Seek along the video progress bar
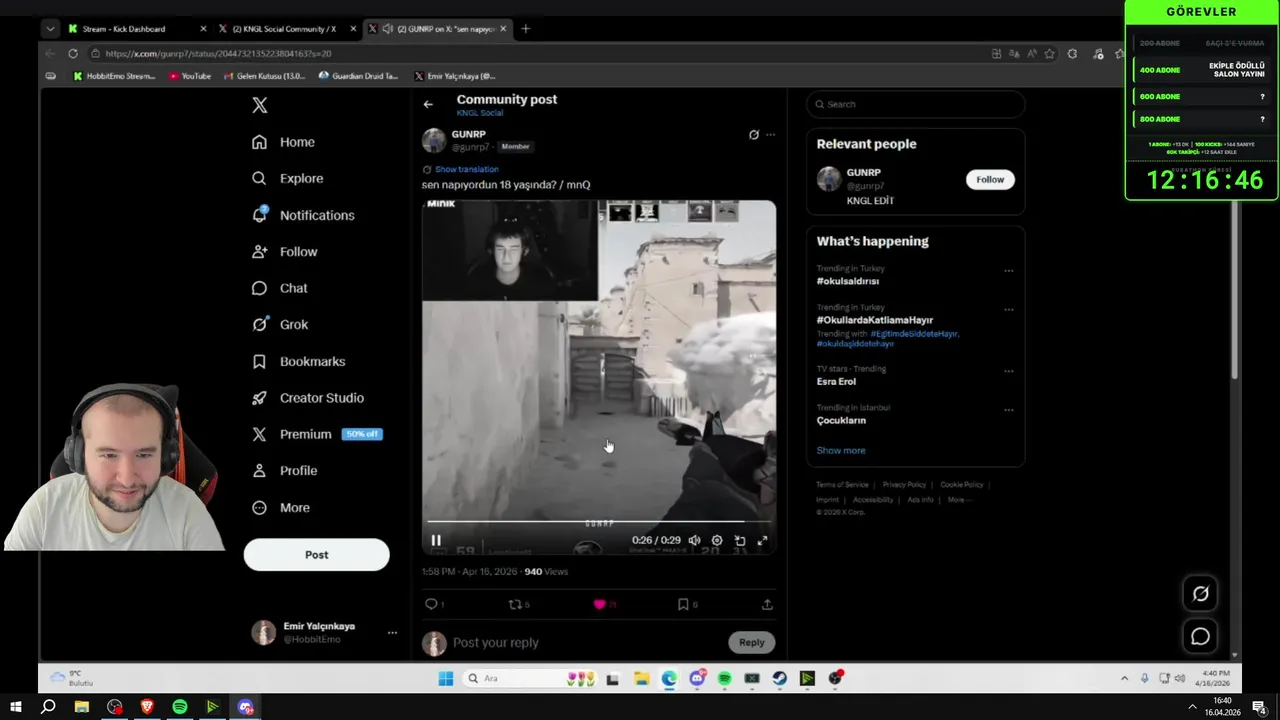The image size is (1280, 720). [x=599, y=521]
